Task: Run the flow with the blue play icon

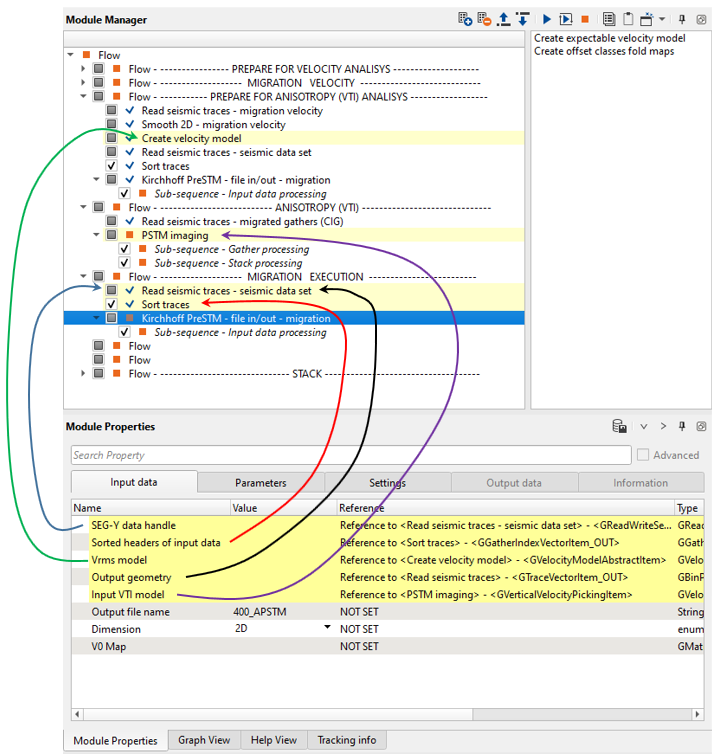Action: click(547, 19)
